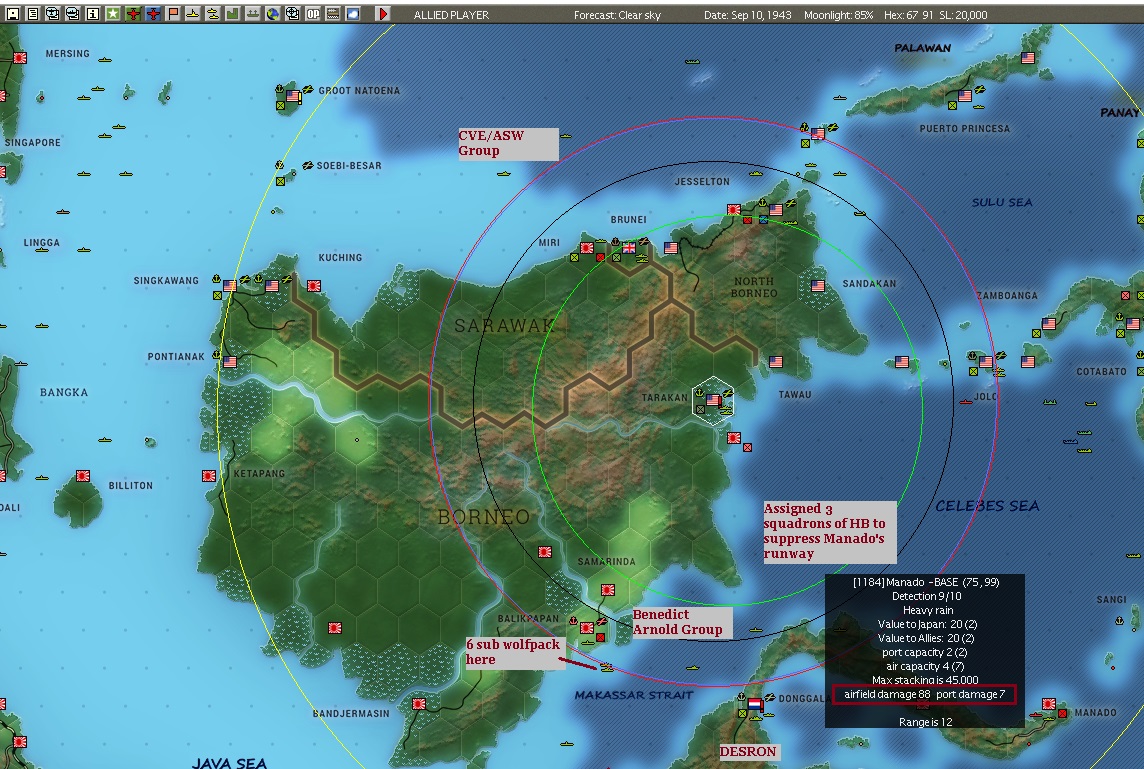Select the Japanese flag at Miri

tap(587, 248)
